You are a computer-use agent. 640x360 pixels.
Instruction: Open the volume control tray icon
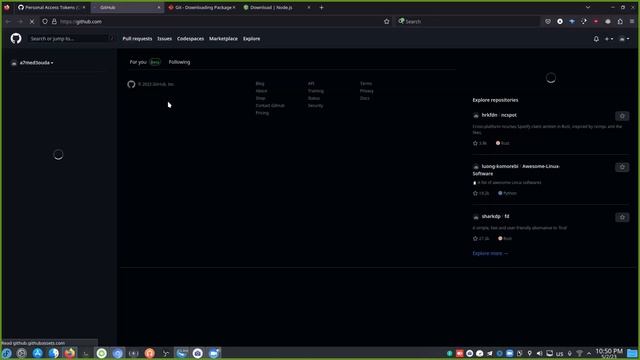coord(540,353)
